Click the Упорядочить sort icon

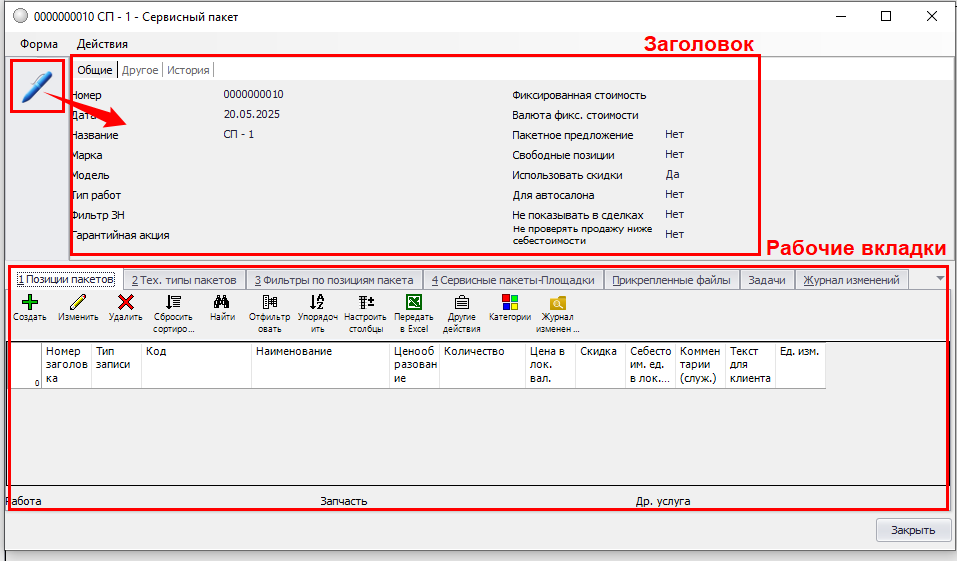pyautogui.click(x=317, y=302)
